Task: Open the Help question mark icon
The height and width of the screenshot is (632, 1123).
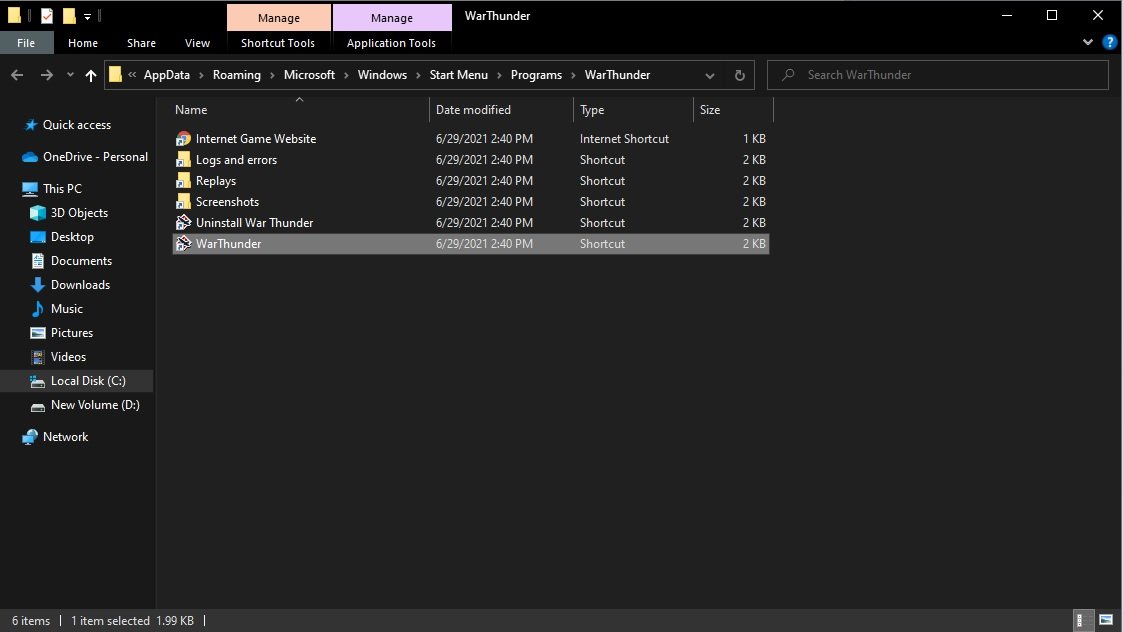Action: (x=1109, y=43)
